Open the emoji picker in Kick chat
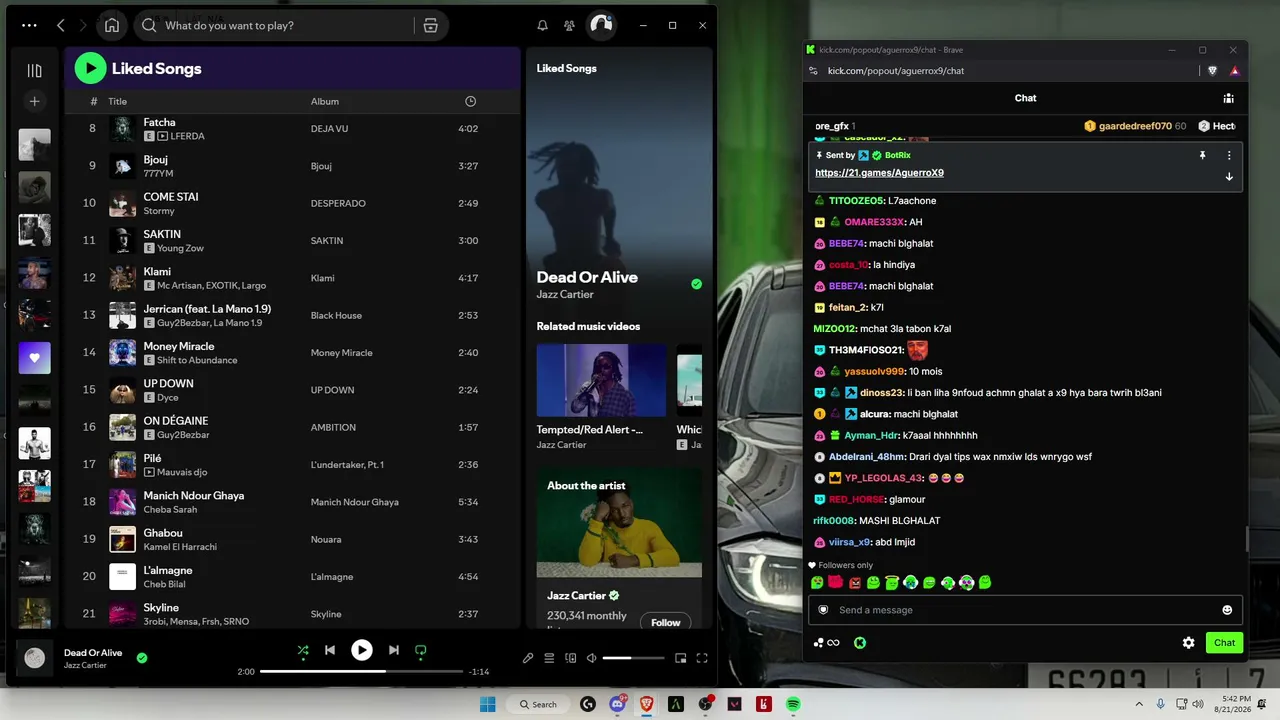The height and width of the screenshot is (720, 1280). (x=1227, y=610)
